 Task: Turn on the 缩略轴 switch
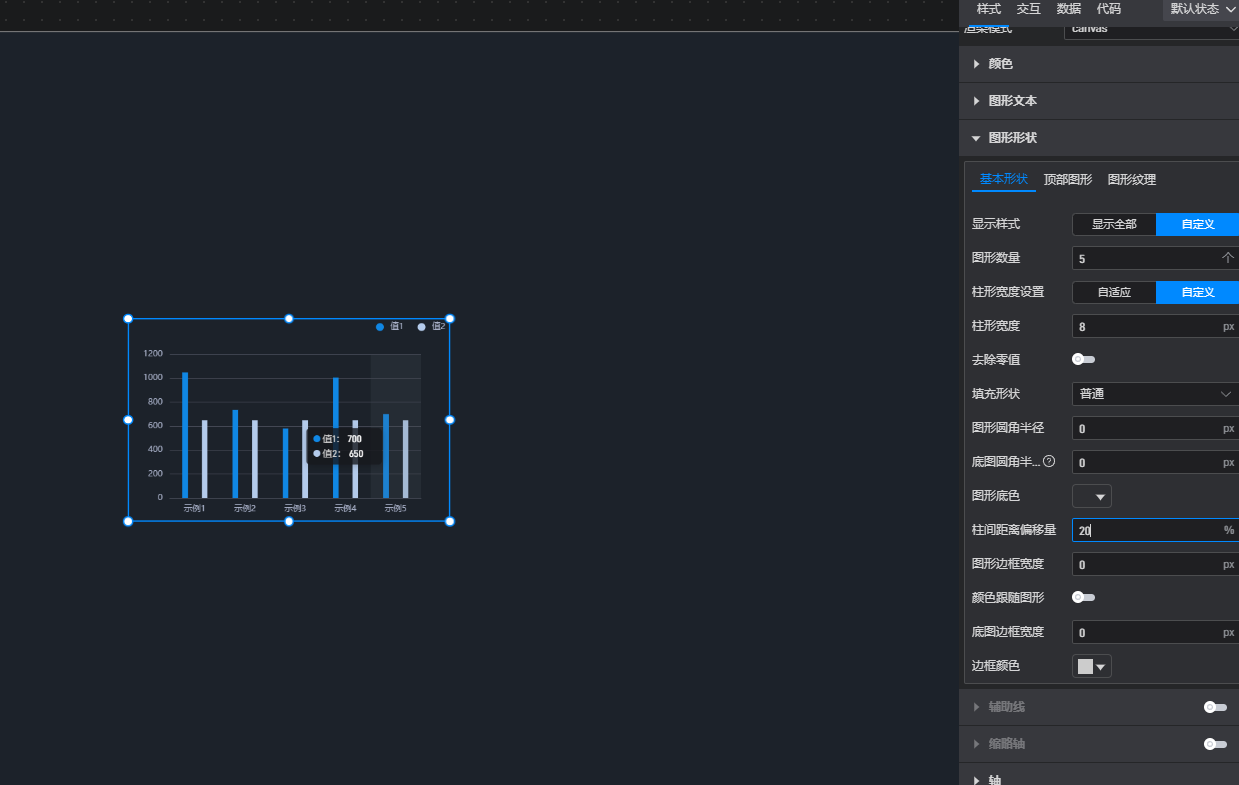1215,744
